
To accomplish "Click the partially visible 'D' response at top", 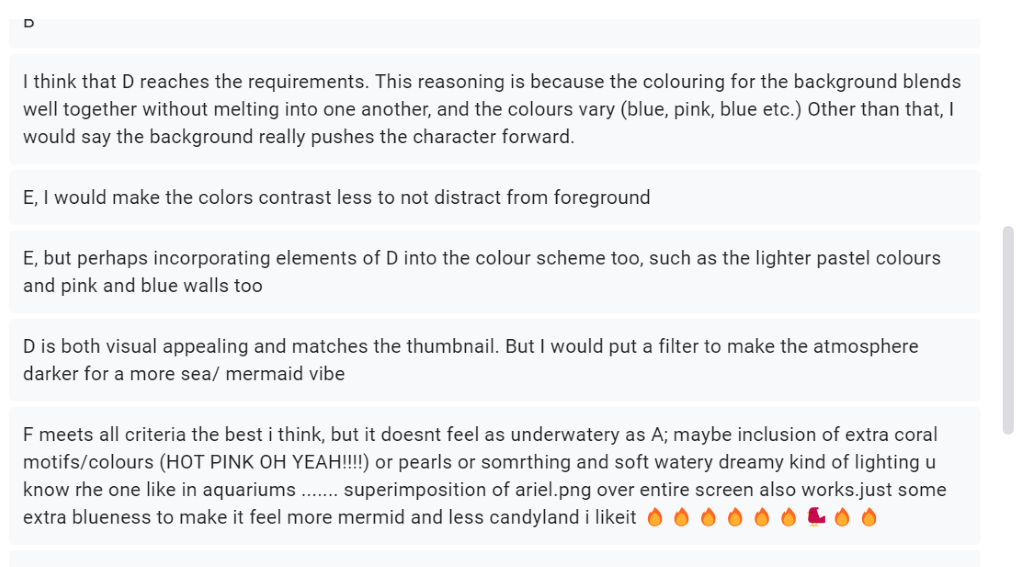I will [x=494, y=33].
